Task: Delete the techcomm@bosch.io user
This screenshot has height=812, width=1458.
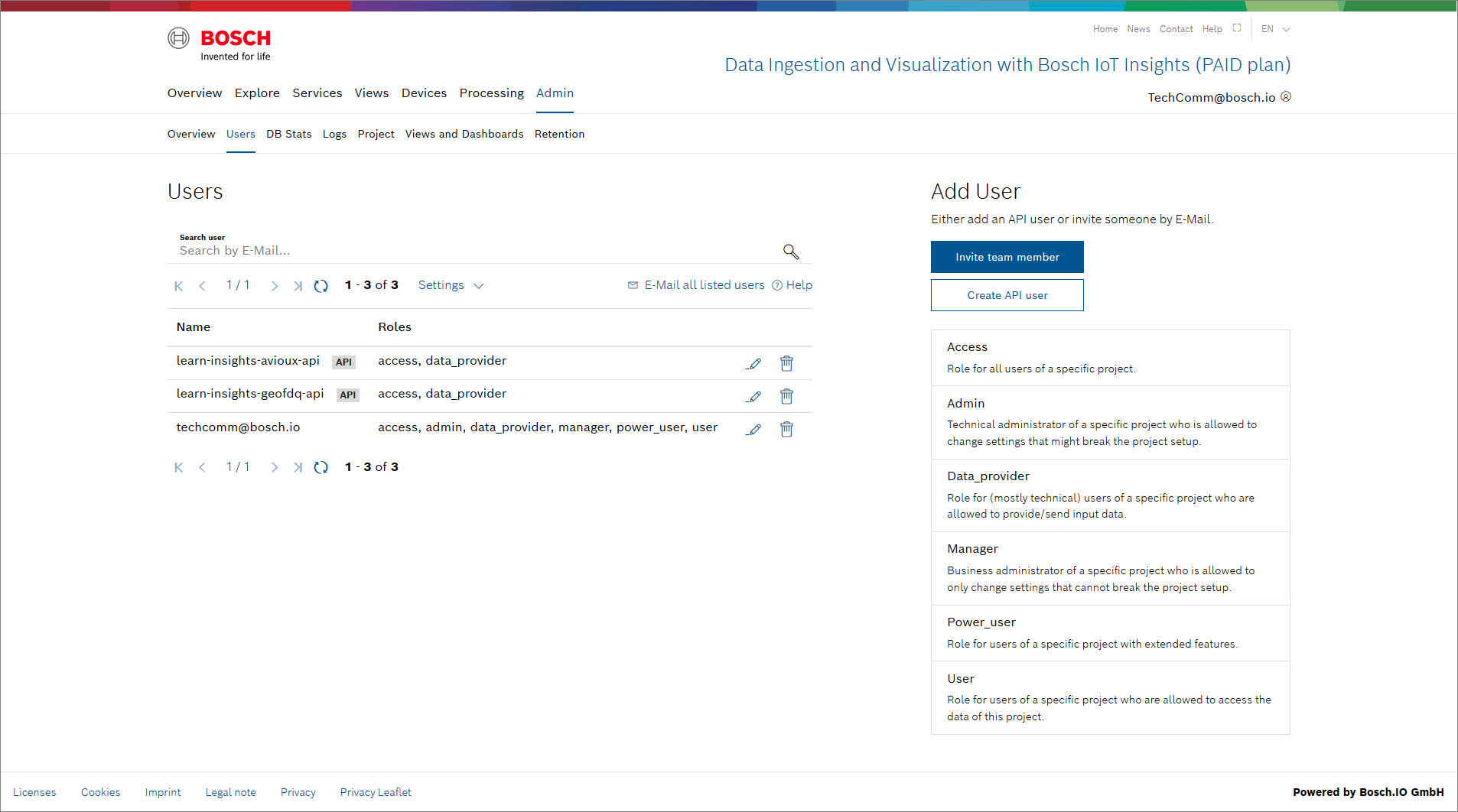Action: click(786, 429)
